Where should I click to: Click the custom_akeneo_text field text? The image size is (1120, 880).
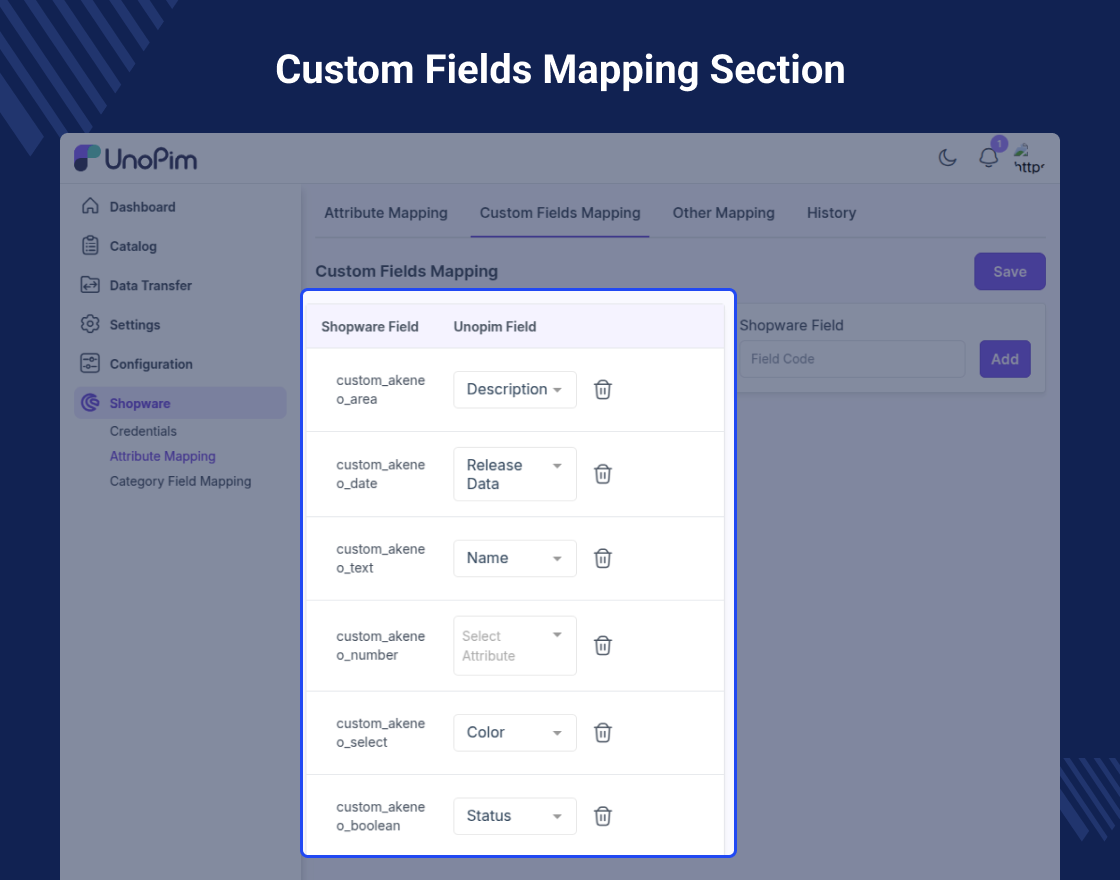380,559
